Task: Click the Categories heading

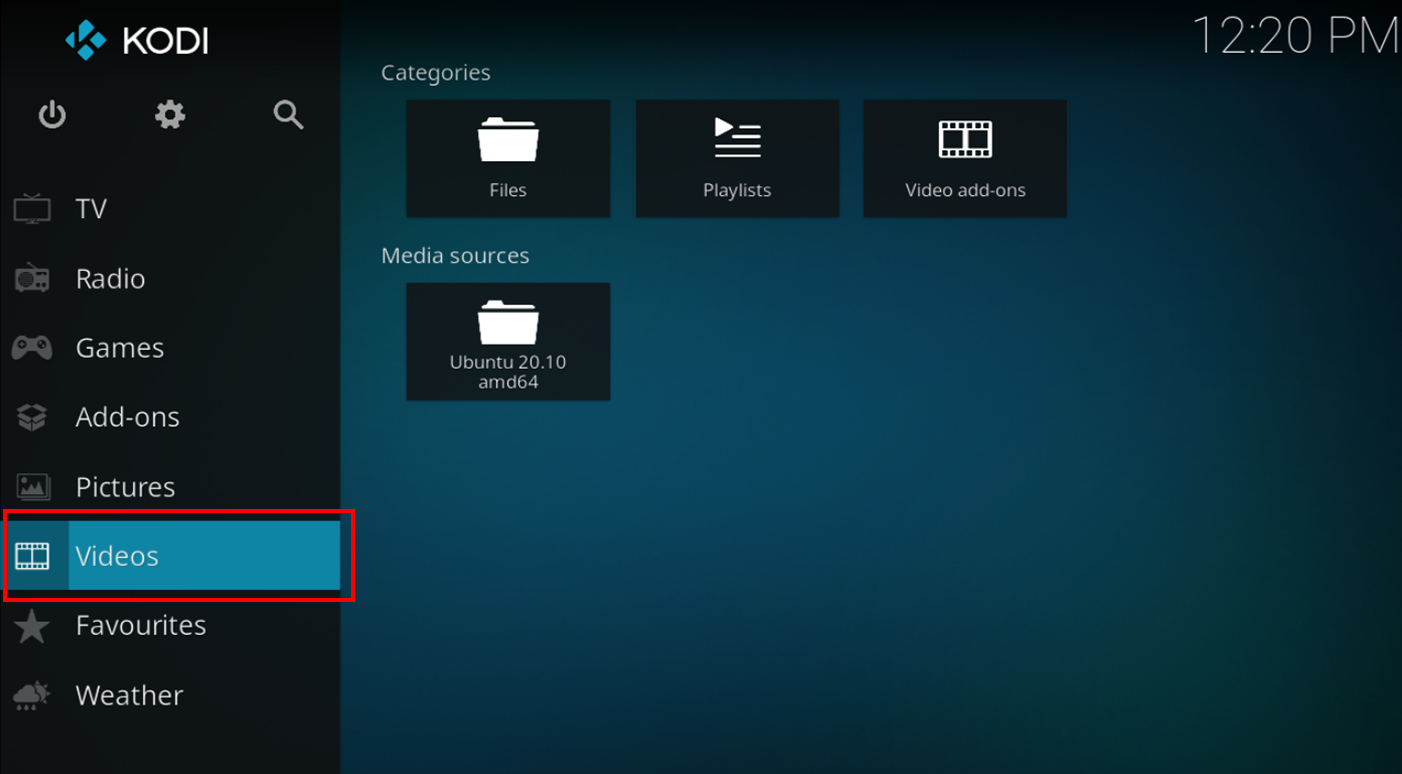Action: click(x=436, y=73)
